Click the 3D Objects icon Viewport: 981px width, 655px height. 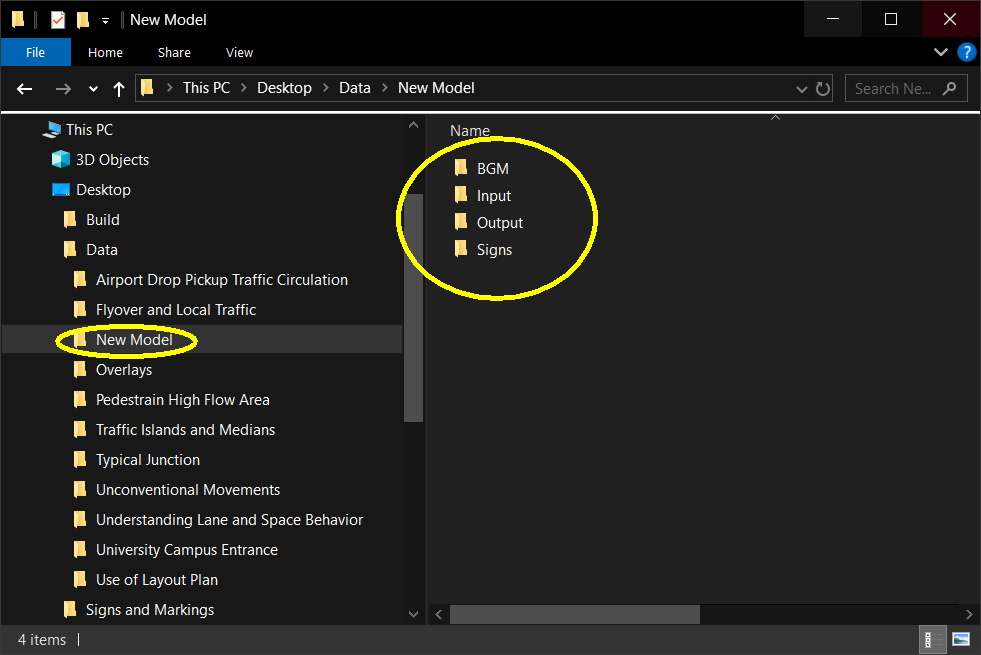[x=61, y=160]
